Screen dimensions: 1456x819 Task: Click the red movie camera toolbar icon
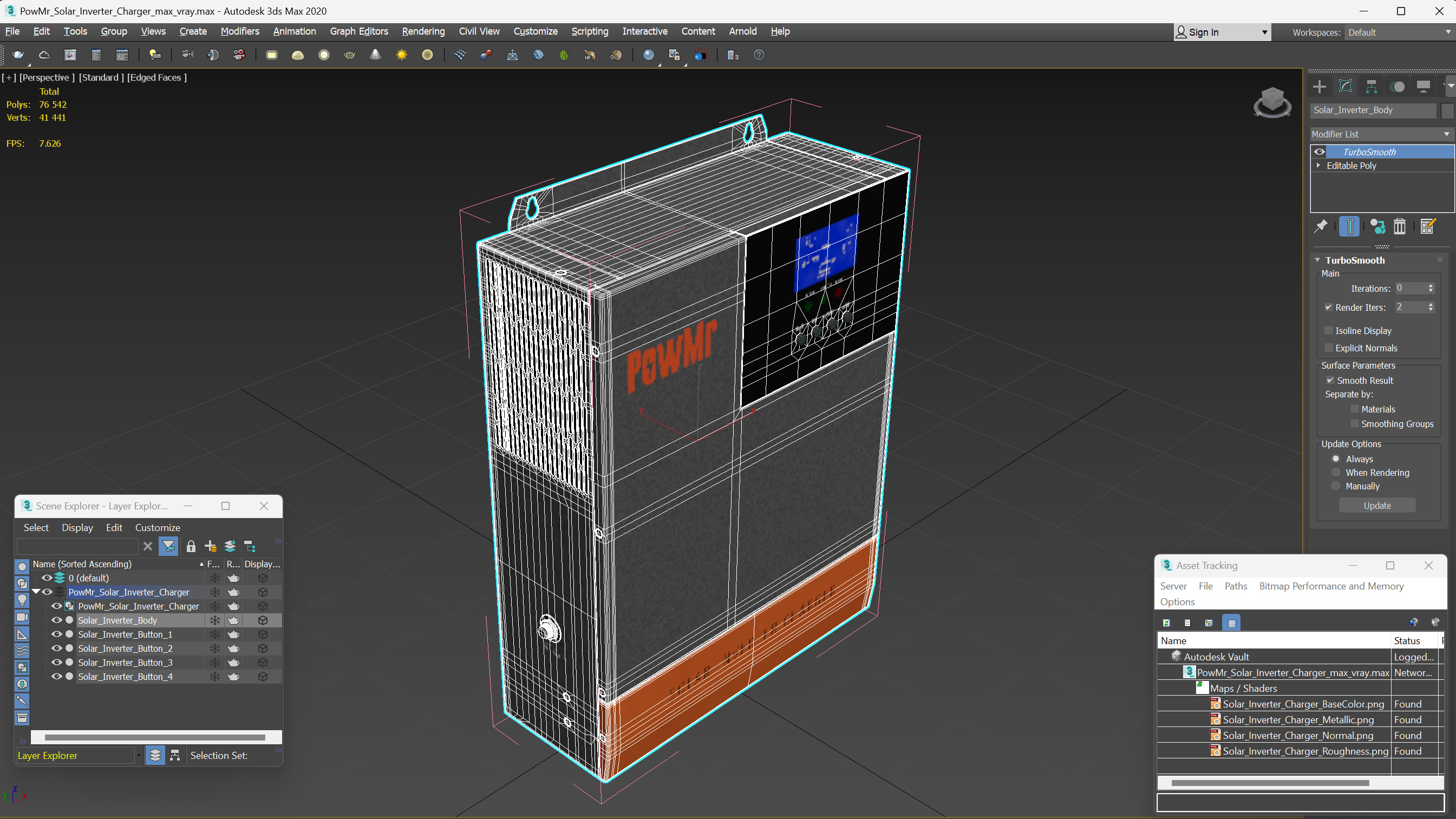coord(239,55)
